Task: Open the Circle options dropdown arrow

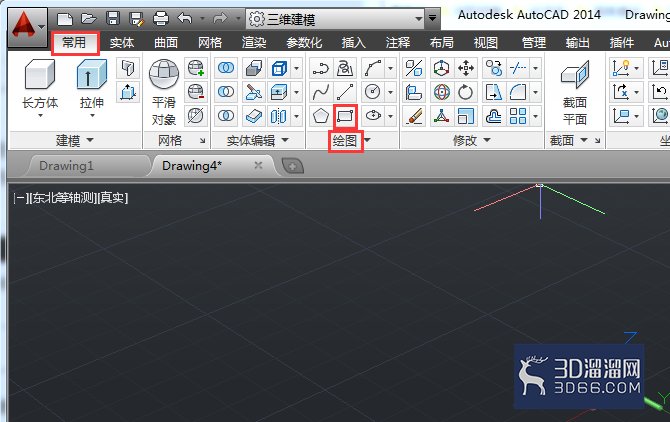Action: pyautogui.click(x=390, y=91)
